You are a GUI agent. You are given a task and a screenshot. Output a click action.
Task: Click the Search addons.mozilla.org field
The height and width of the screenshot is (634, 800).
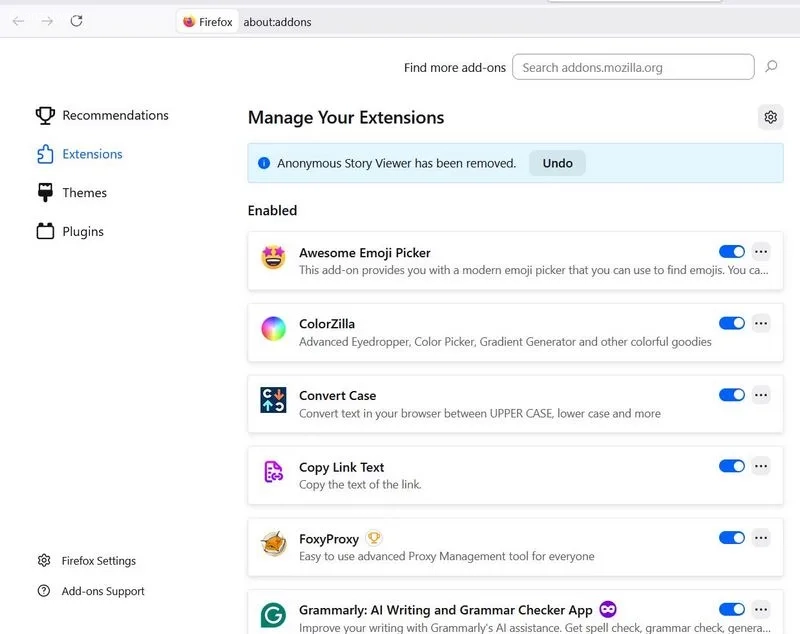(x=633, y=67)
